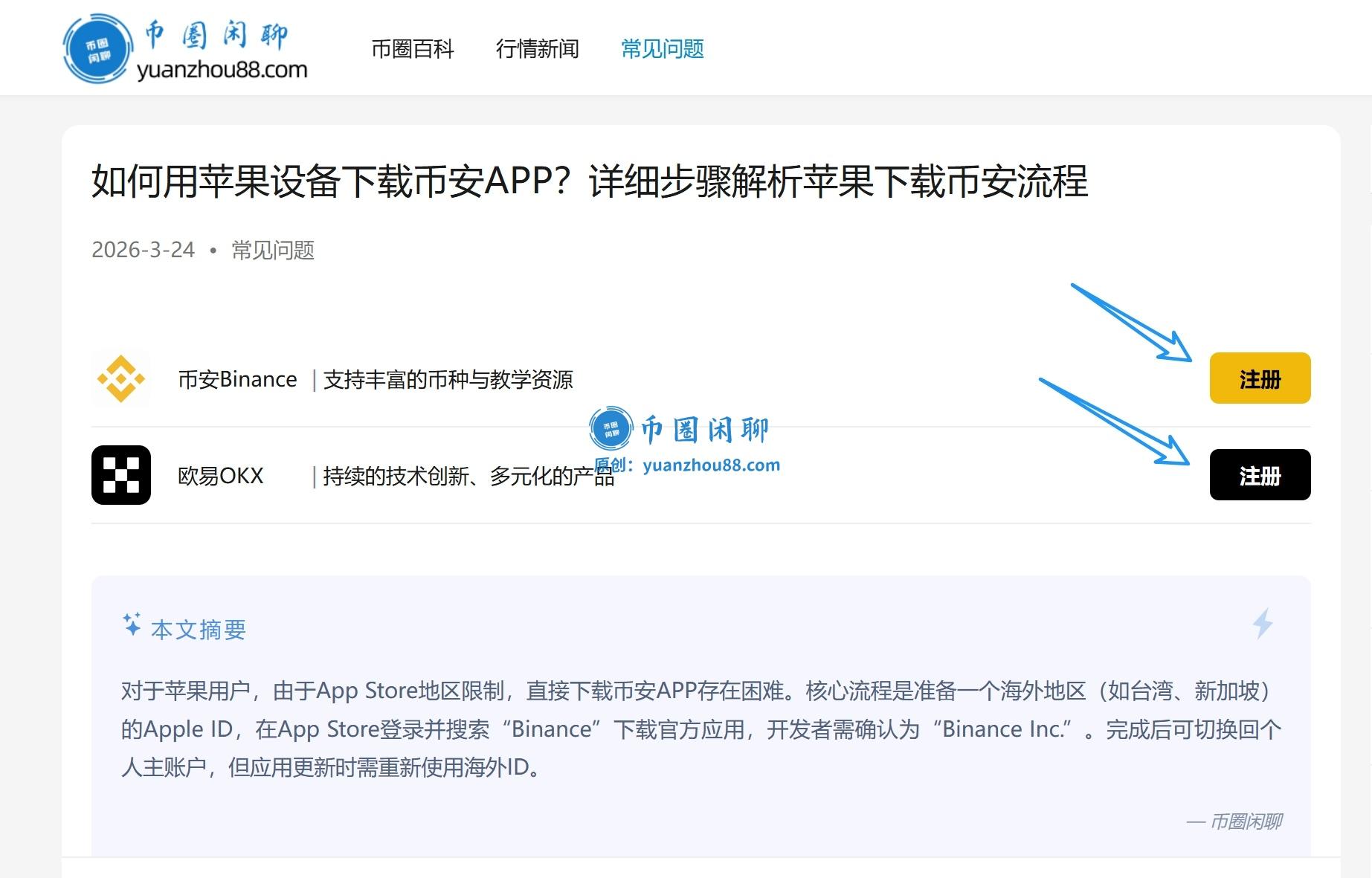This screenshot has height=878, width=1372.
Task: Click the yuanzhou88.com text in header logo
Action: pos(222,70)
